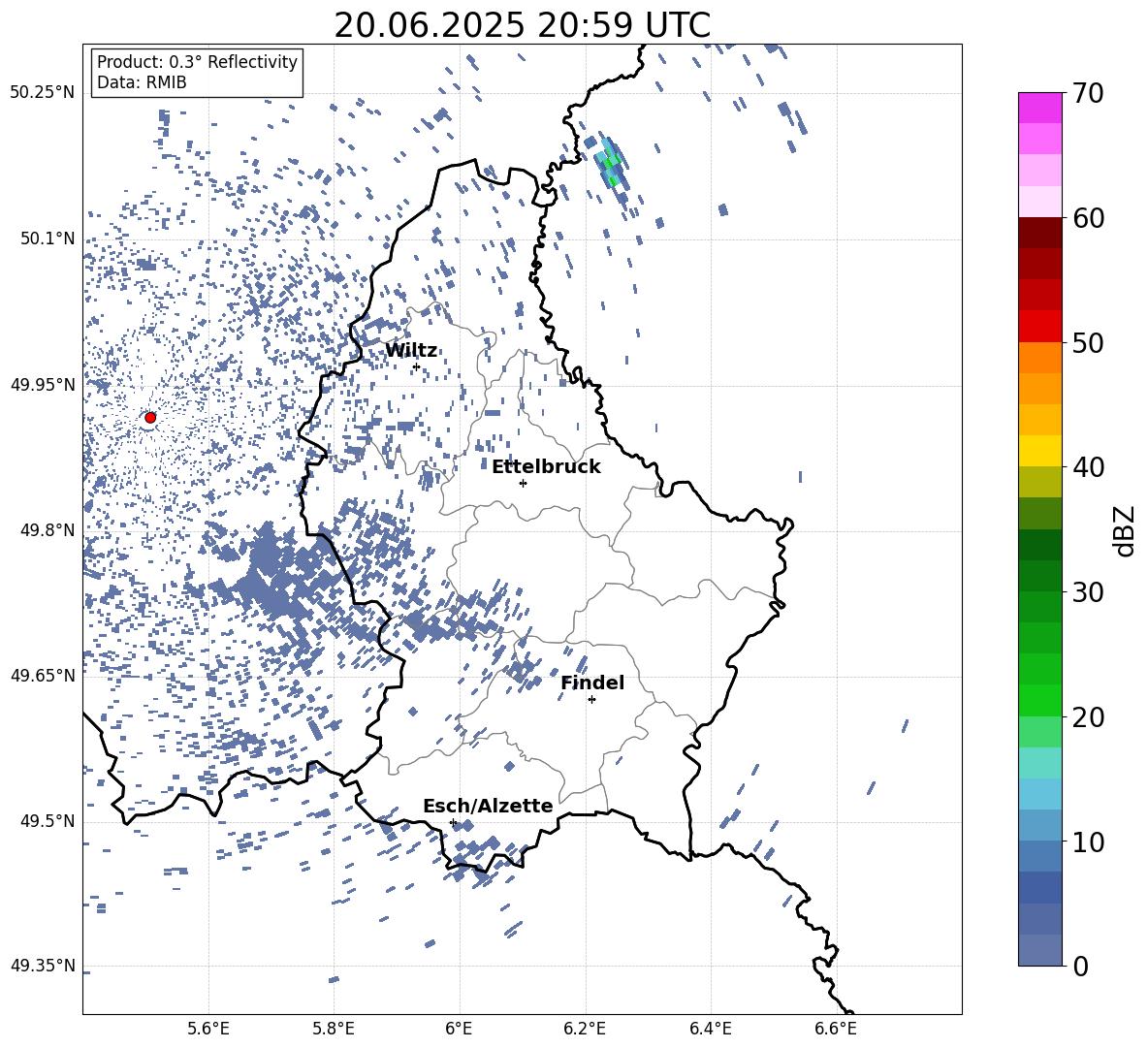Click the Findel station cross marker
Screen dimensions: 1148x1048
coord(591,700)
